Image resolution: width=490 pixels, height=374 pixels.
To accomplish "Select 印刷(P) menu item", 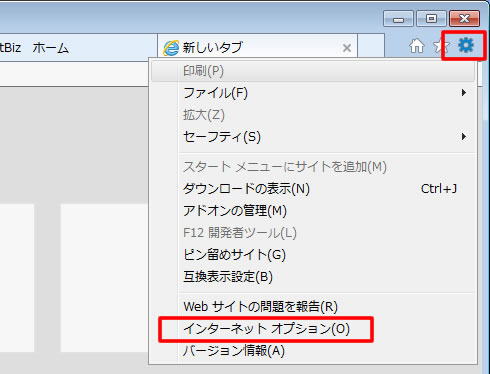I will tap(313, 71).
